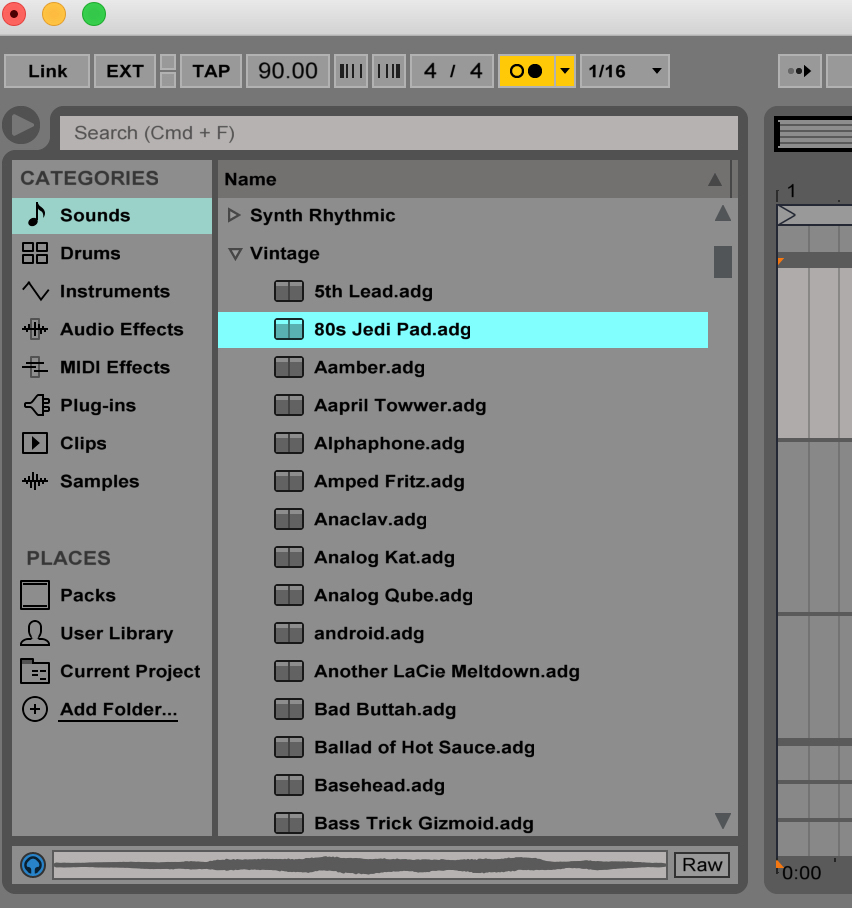Open User Library in Places
Image resolution: width=852 pixels, height=908 pixels.
pyautogui.click(x=116, y=633)
